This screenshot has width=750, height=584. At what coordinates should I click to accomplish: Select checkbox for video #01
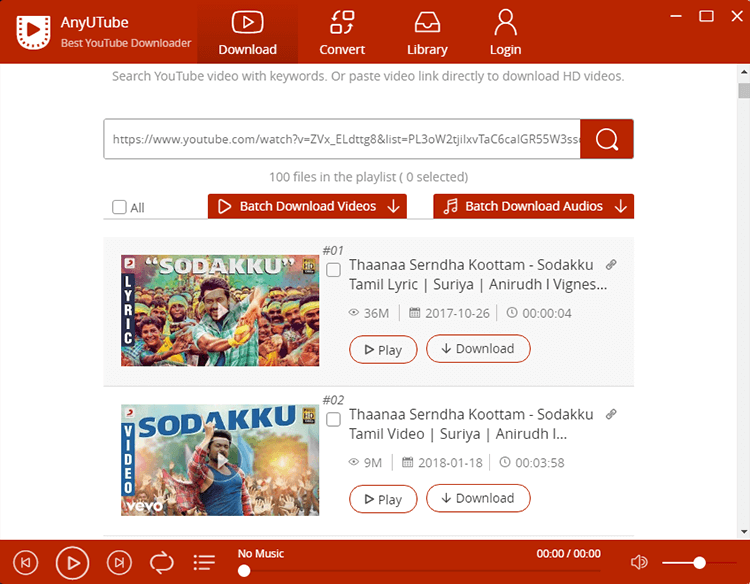[333, 270]
